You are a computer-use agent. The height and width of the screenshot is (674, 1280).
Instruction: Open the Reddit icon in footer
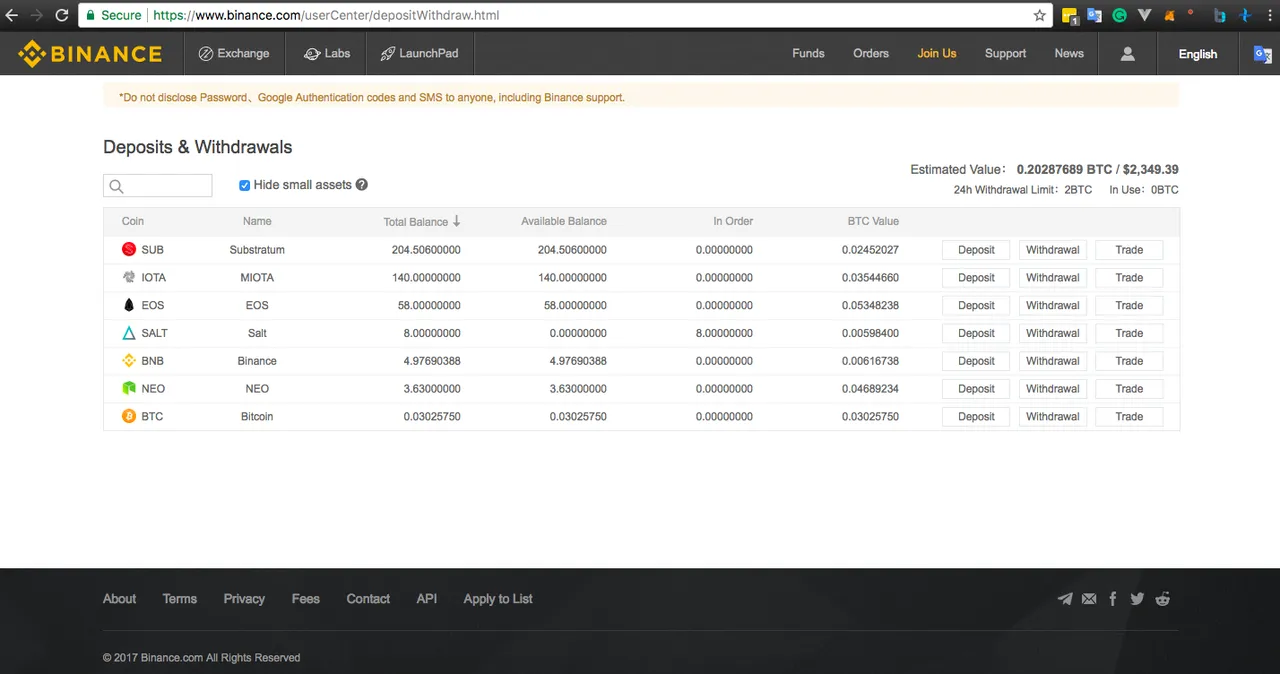(1162, 599)
